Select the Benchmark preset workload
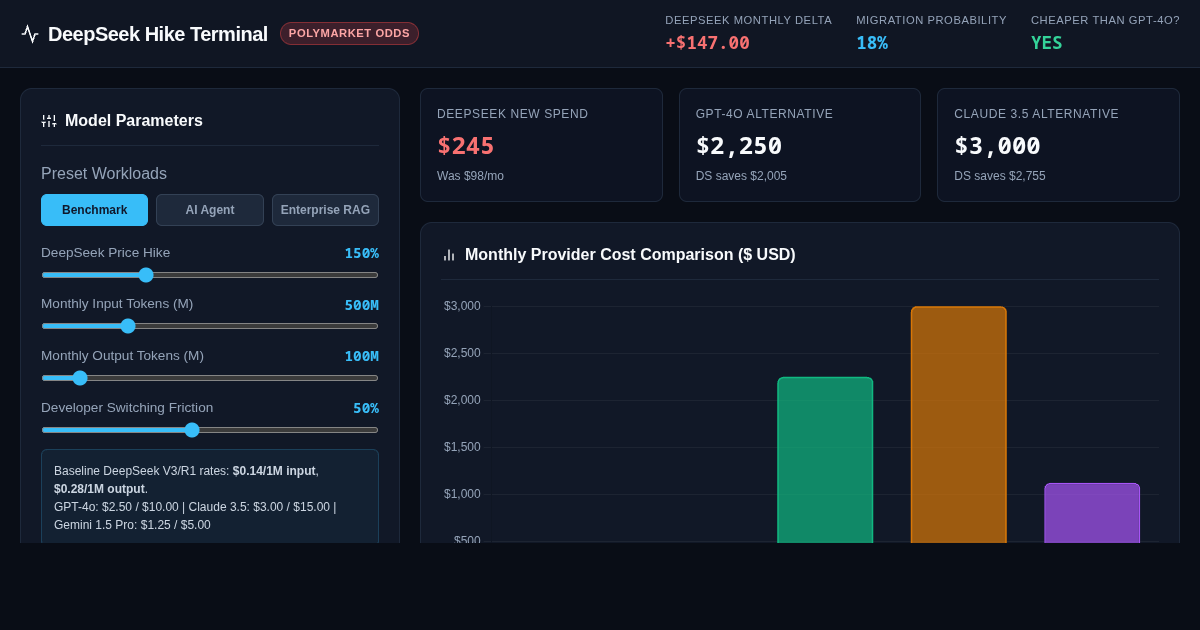The height and width of the screenshot is (630, 1200). [x=94, y=210]
